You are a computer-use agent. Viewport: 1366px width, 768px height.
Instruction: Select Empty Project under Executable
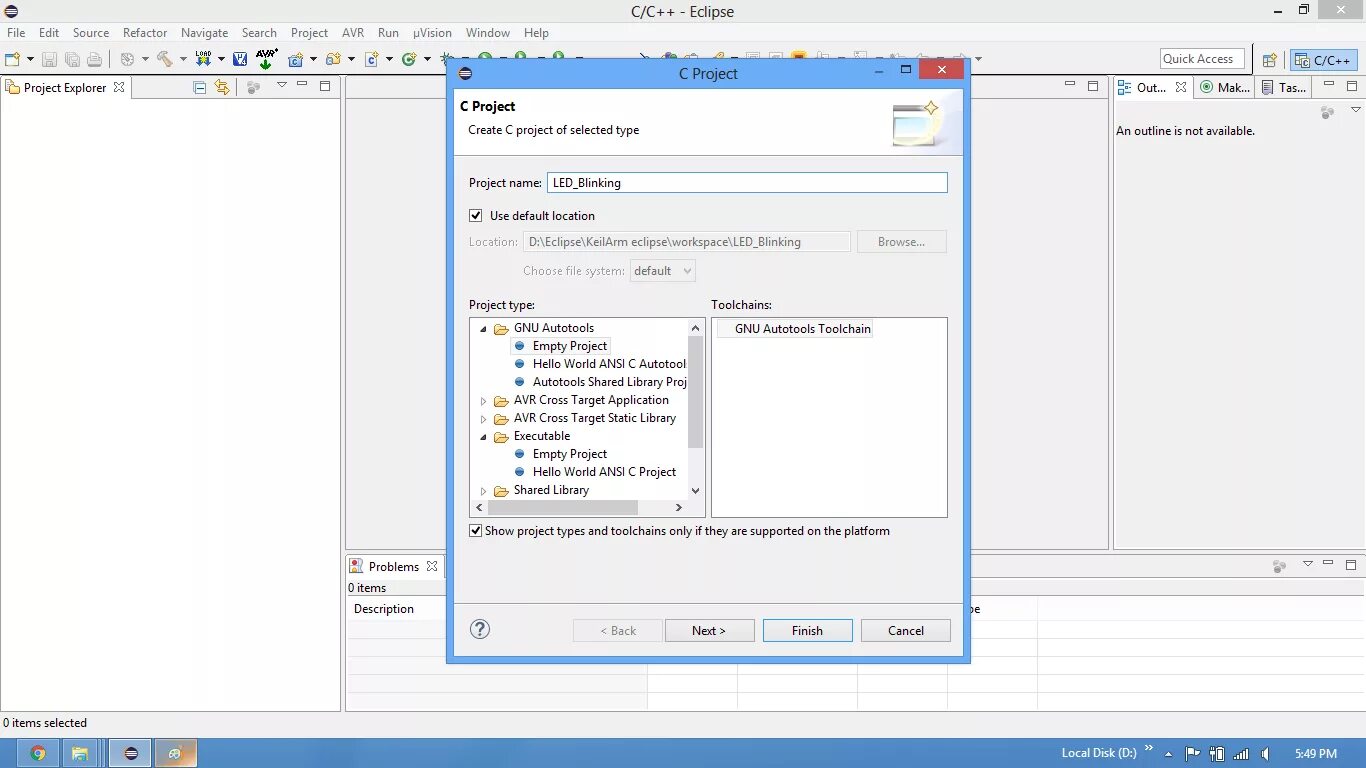click(x=570, y=454)
